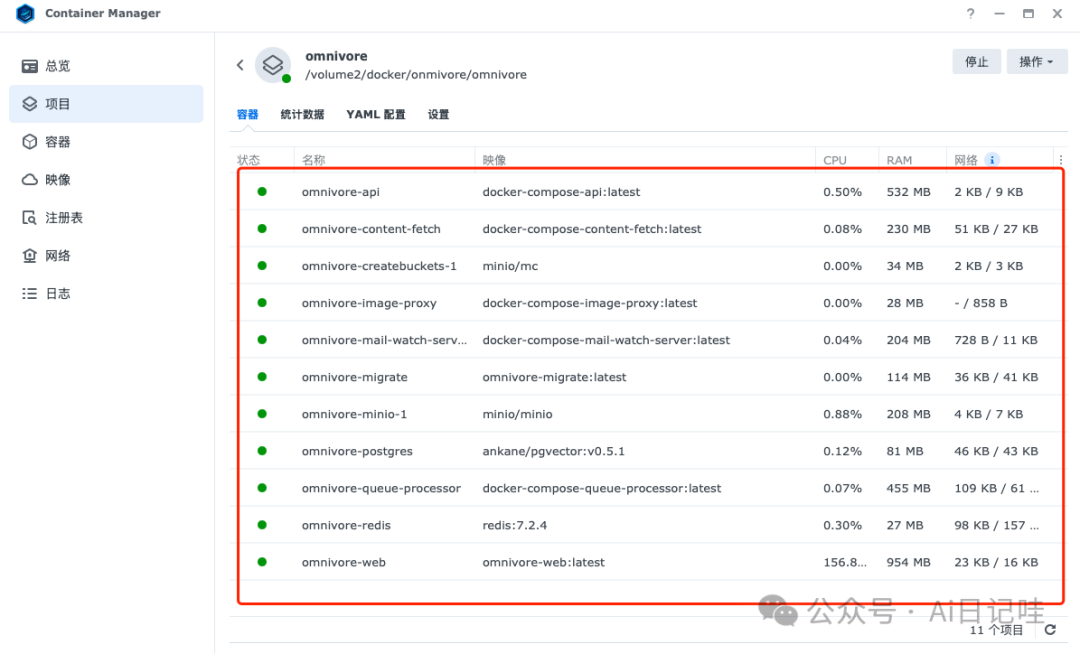The image size is (1080, 654).
Task: Sort by the CPU column header
Action: 835,160
